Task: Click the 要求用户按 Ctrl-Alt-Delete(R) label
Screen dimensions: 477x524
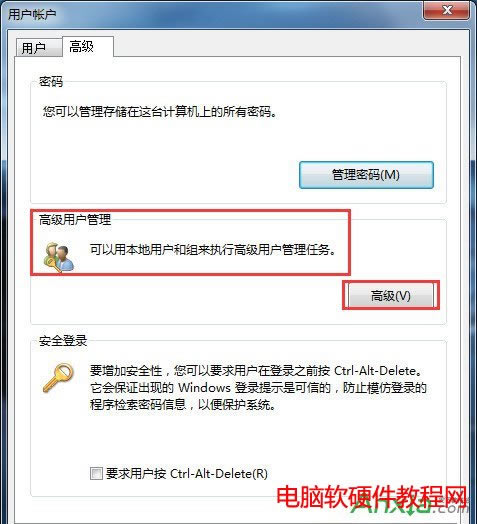Action: coord(187,474)
